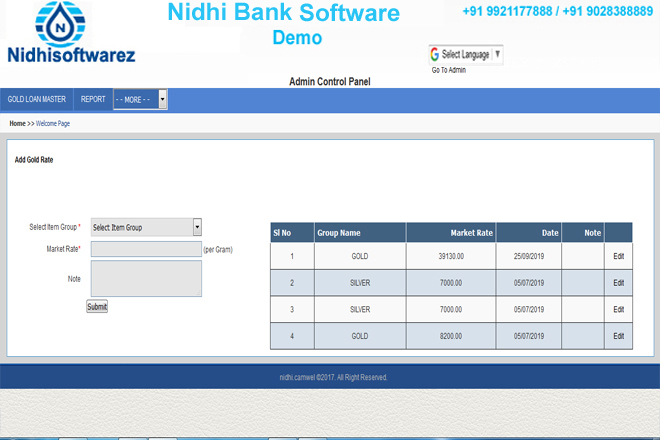Click the Admin Control Panel heading
Viewport: 660px width, 440px height.
pyautogui.click(x=330, y=81)
